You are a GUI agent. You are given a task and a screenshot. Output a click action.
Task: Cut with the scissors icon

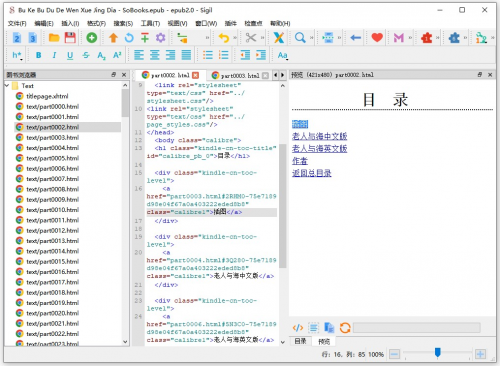pyautogui.click(x=251, y=38)
